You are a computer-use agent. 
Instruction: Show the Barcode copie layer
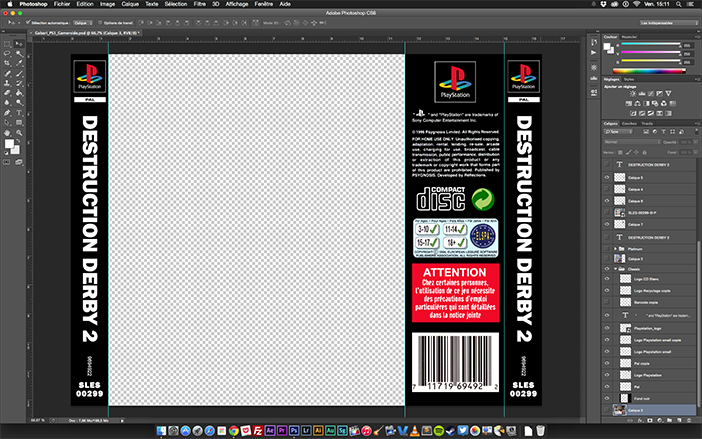coord(607,303)
